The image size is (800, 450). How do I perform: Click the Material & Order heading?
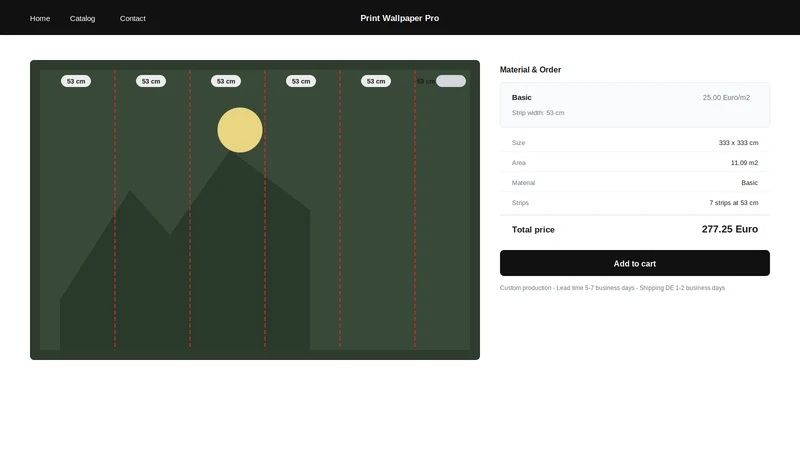coord(530,70)
